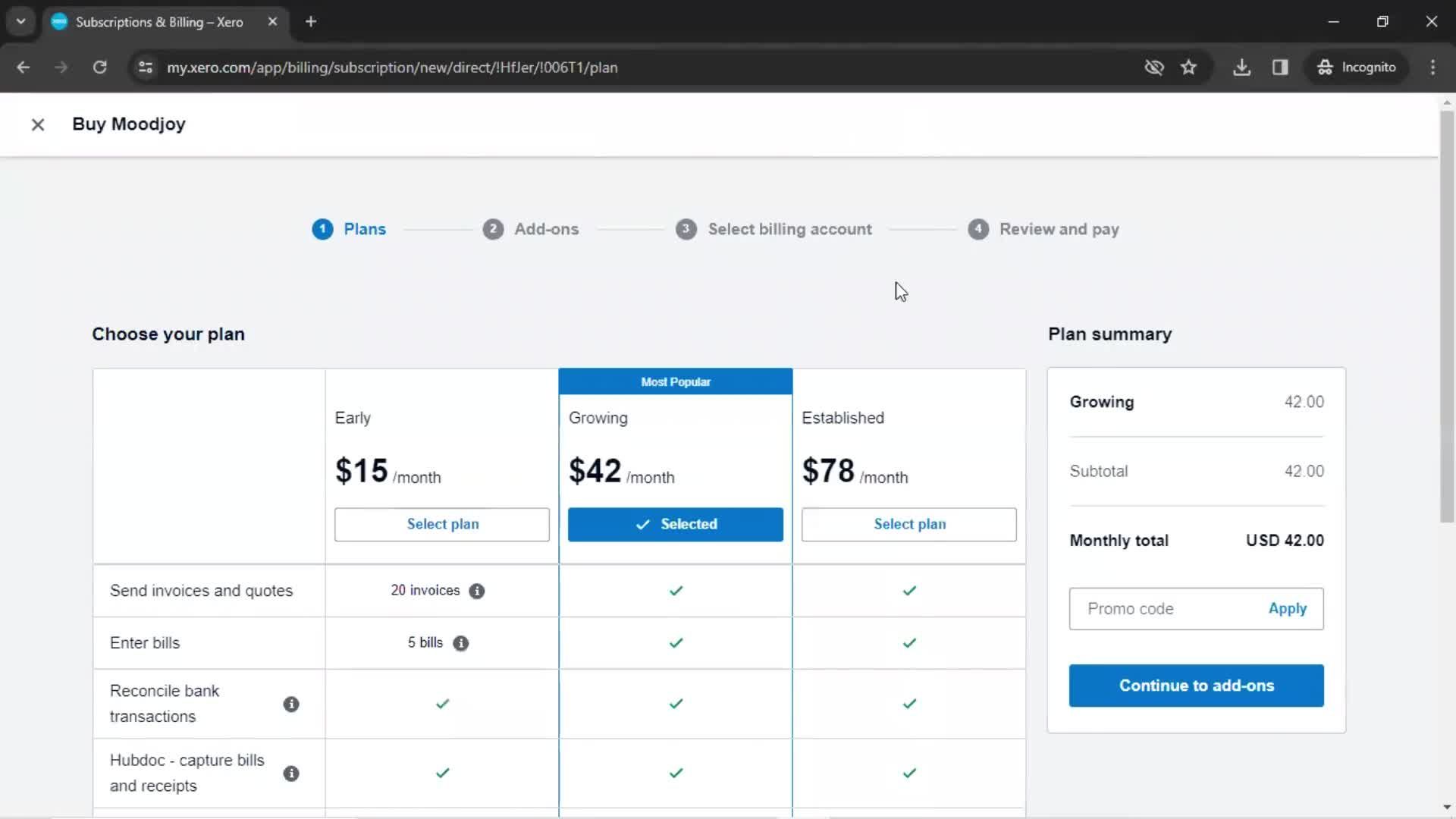Click the Growing checkmark for Send invoices
The height and width of the screenshot is (819, 1456).
[x=676, y=591]
